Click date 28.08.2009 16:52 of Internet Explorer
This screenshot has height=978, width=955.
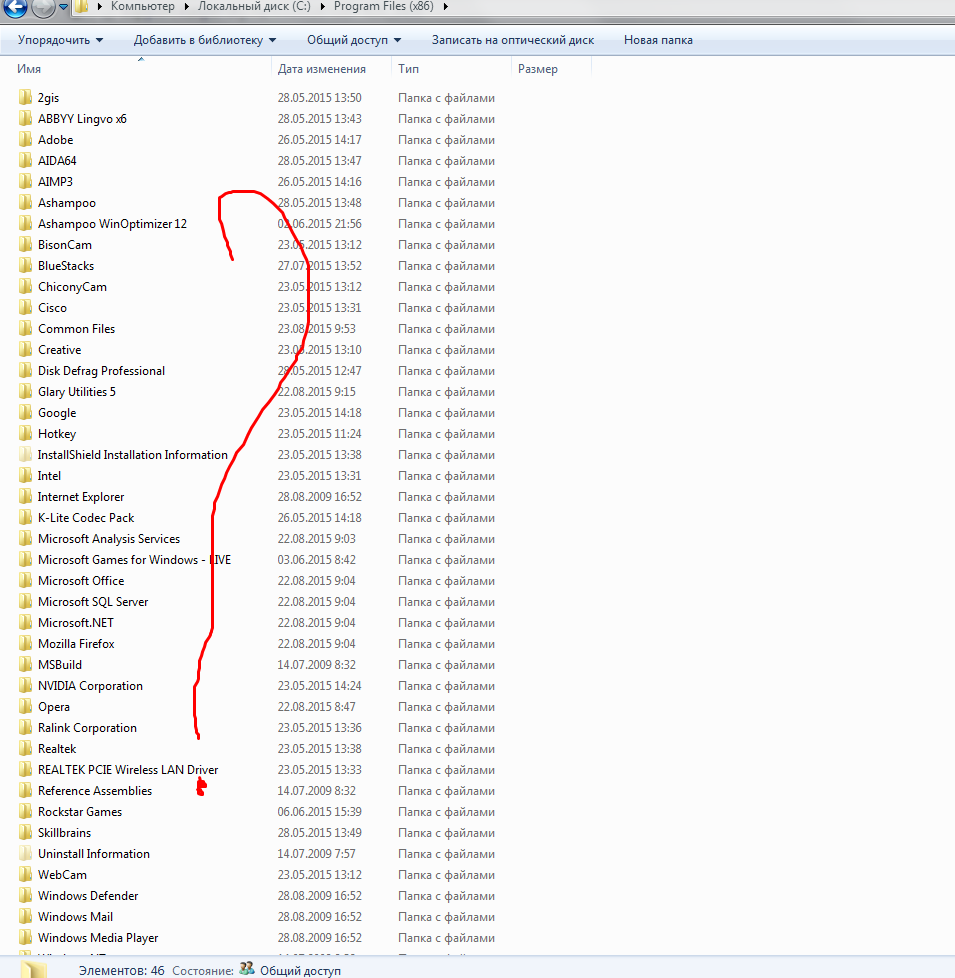[x=319, y=496]
